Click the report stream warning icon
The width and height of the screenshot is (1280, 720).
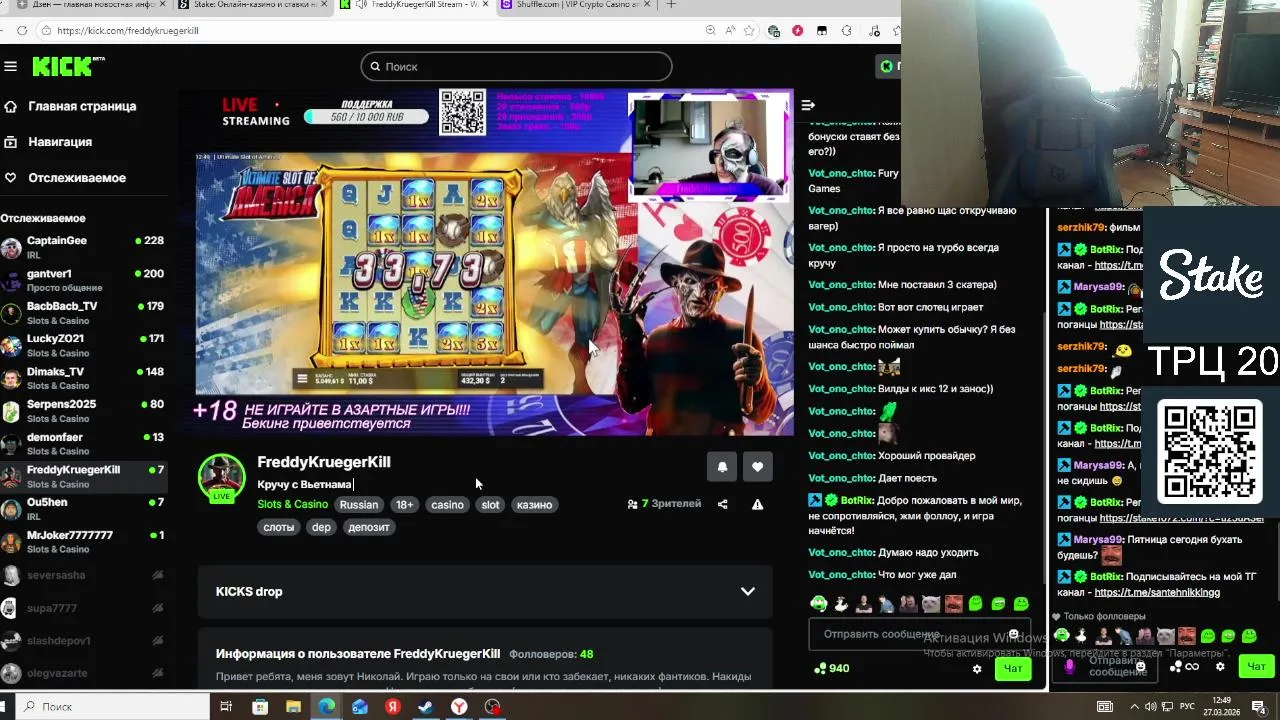[x=757, y=504]
